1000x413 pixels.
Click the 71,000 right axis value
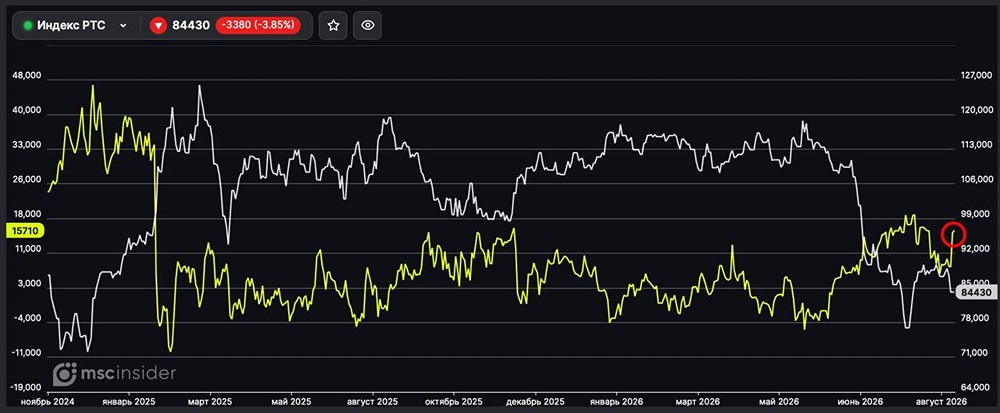coord(976,352)
